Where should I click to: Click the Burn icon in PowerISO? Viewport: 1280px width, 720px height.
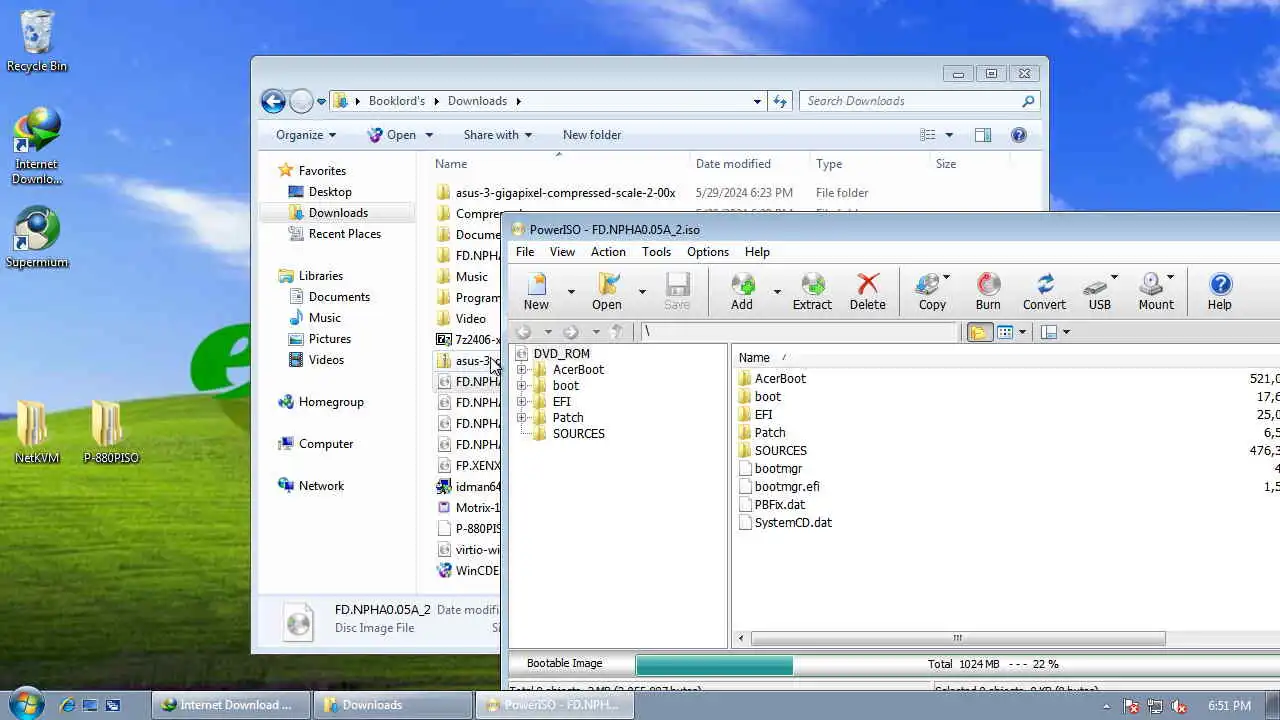tap(988, 284)
